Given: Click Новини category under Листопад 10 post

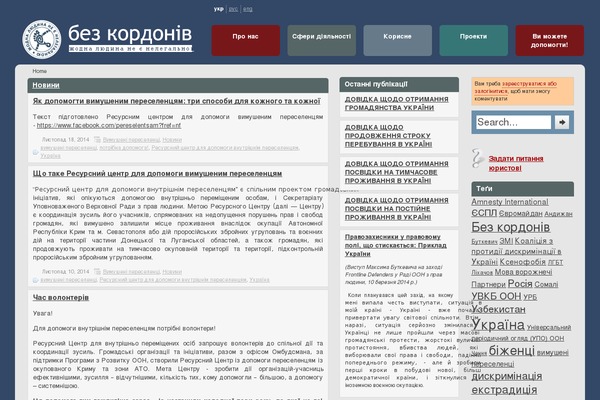Looking at the screenshot, I should (x=172, y=272).
